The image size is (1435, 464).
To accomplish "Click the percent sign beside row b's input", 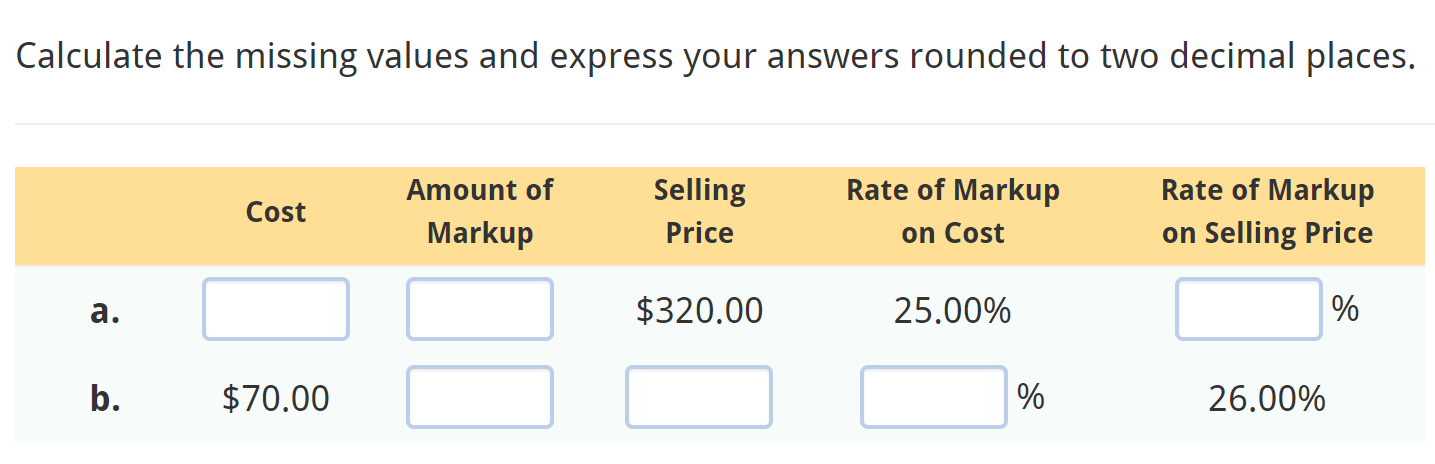I will (x=1031, y=398).
